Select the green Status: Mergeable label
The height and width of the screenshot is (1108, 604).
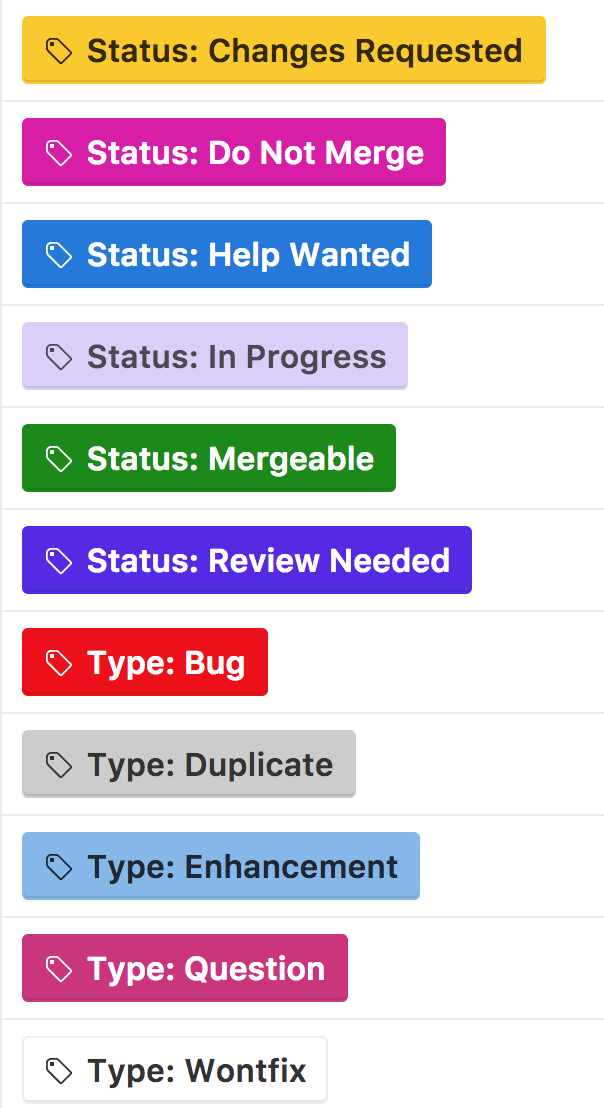point(208,458)
